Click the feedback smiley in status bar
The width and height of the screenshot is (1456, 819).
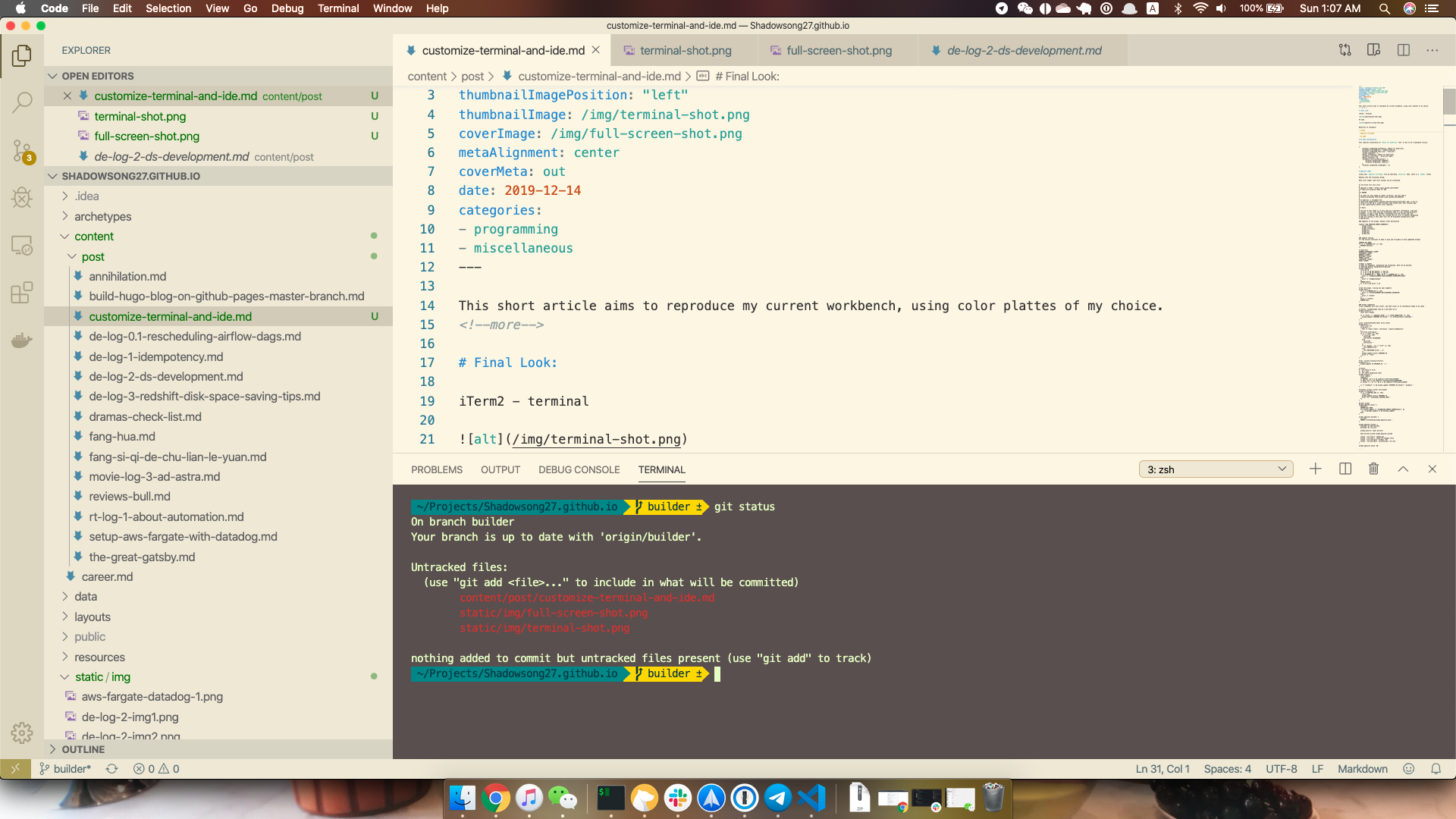1409,769
